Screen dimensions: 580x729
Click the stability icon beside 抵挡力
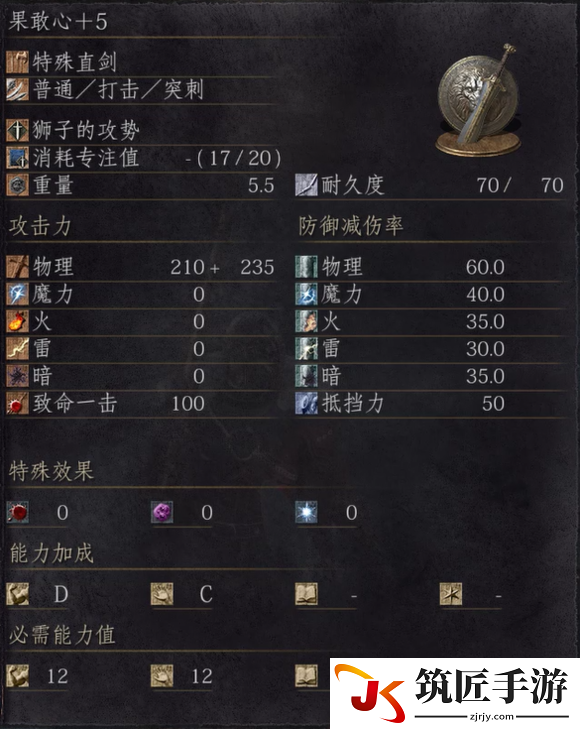[x=306, y=404]
